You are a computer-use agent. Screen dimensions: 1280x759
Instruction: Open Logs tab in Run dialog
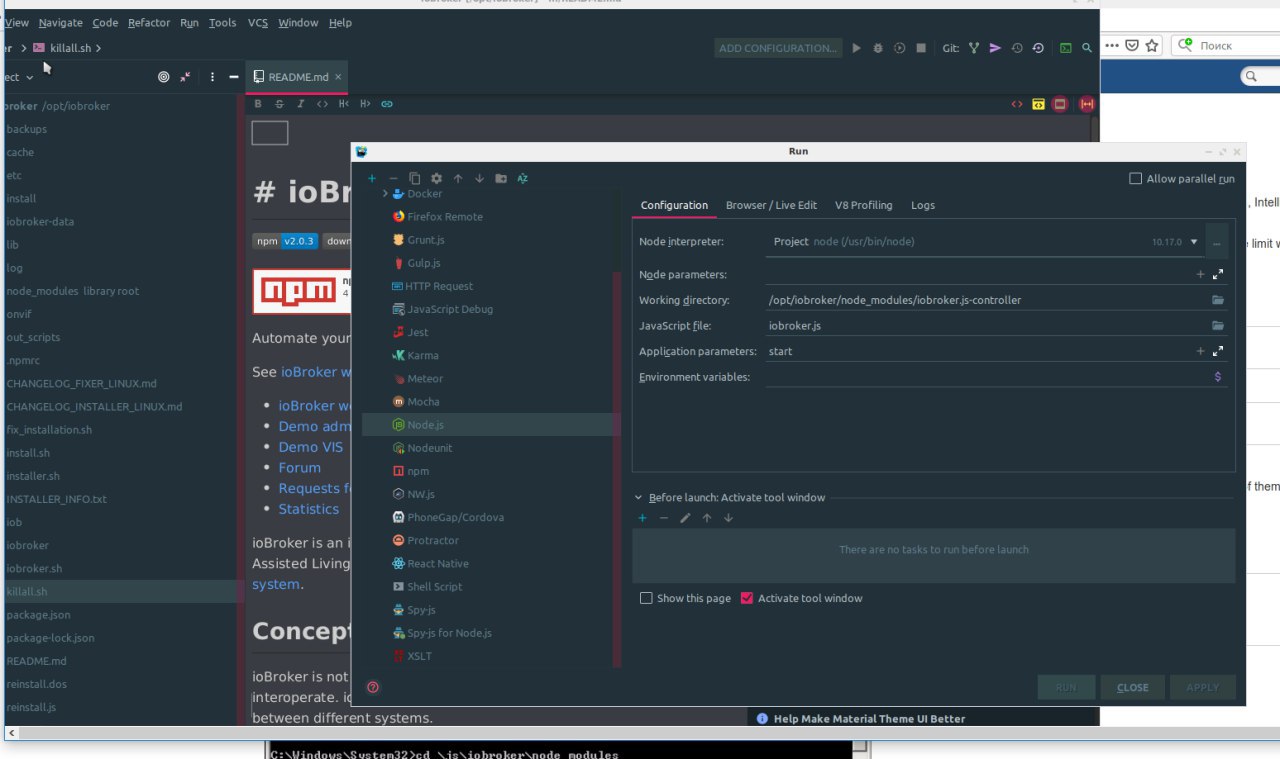click(923, 205)
